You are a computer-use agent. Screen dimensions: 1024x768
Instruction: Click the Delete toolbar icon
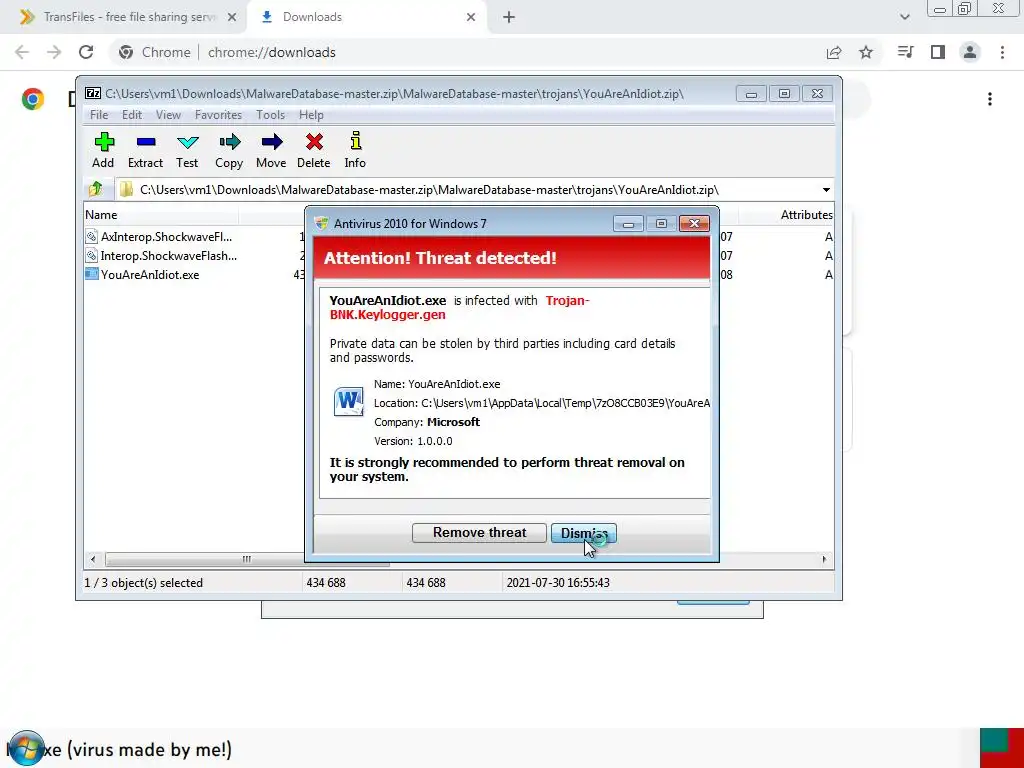[x=313, y=150]
